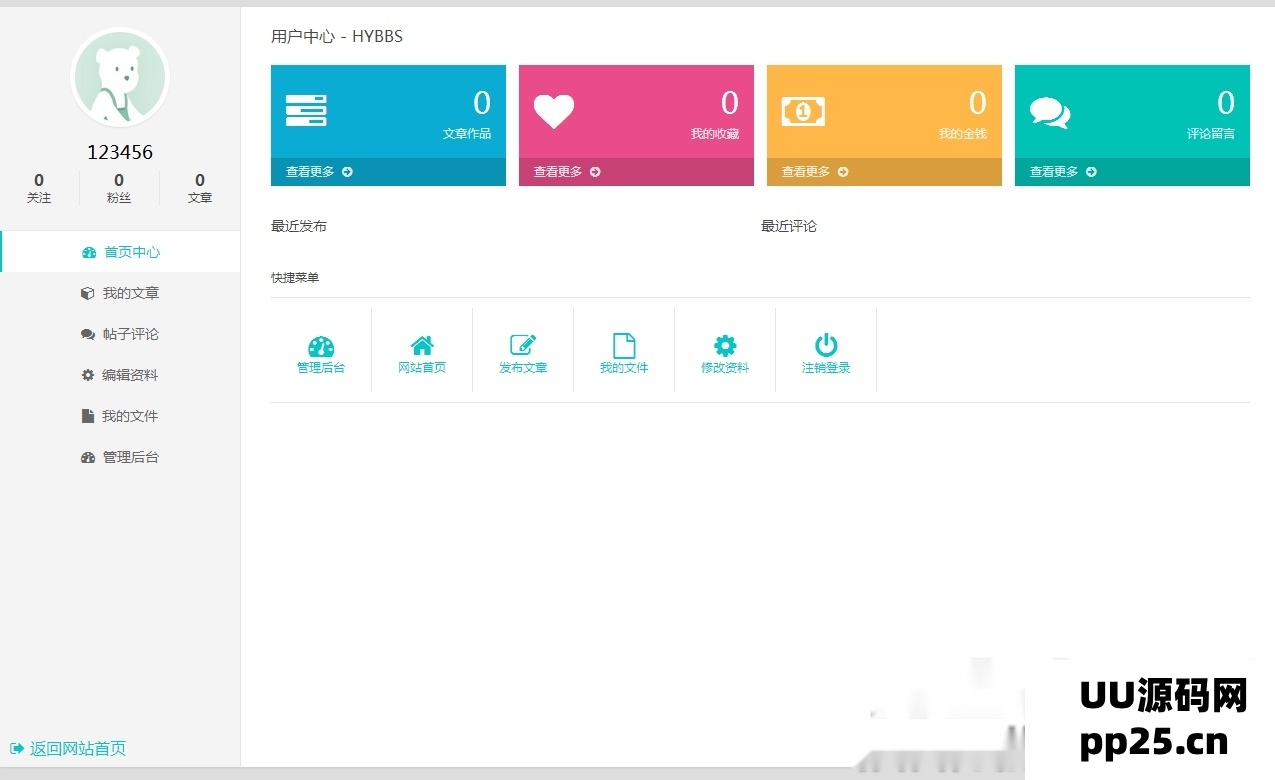Screen dimensions: 1275x780
Task: Open the 我的文件 document icon in quick menu
Action: (x=623, y=343)
